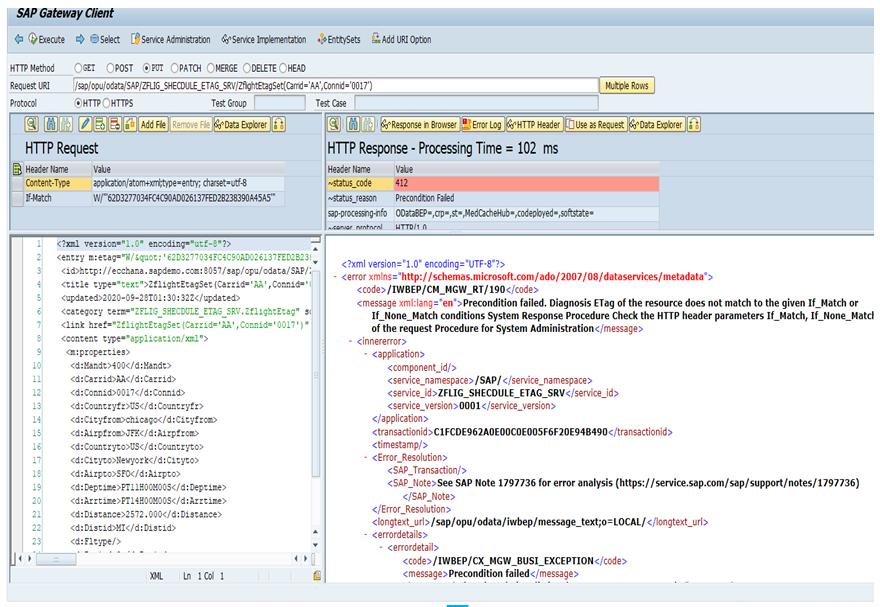
Task: Click the Precondition Failed status reason value
Action: 526,198
